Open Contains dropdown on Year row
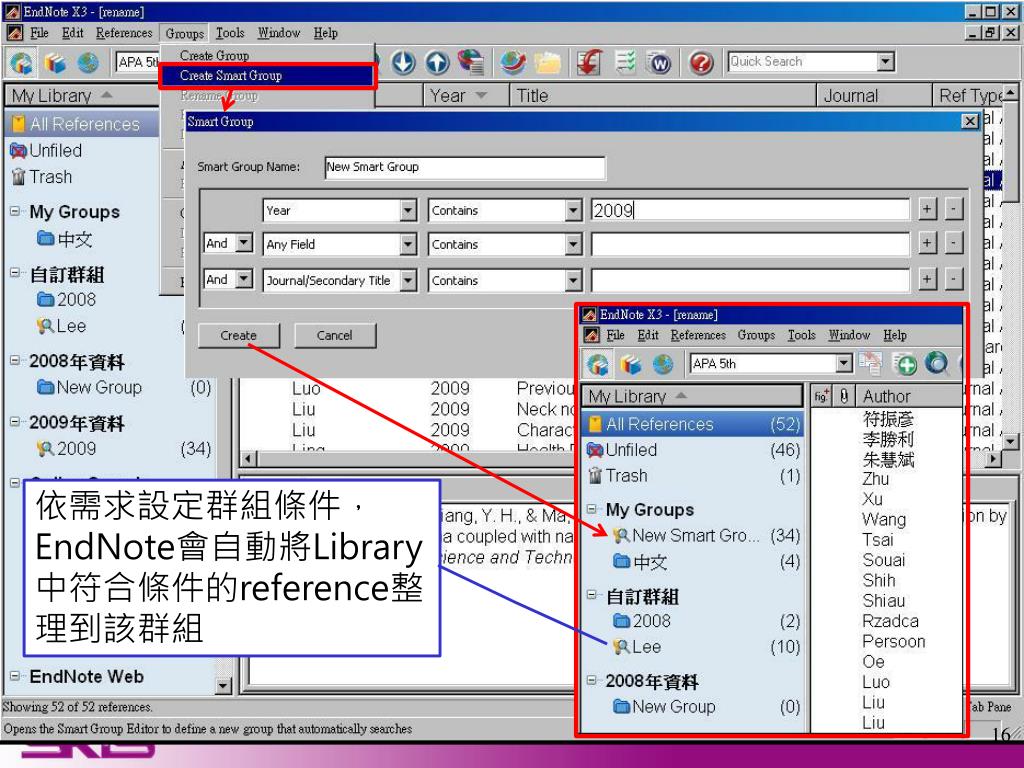The height and width of the screenshot is (768, 1024). [573, 210]
